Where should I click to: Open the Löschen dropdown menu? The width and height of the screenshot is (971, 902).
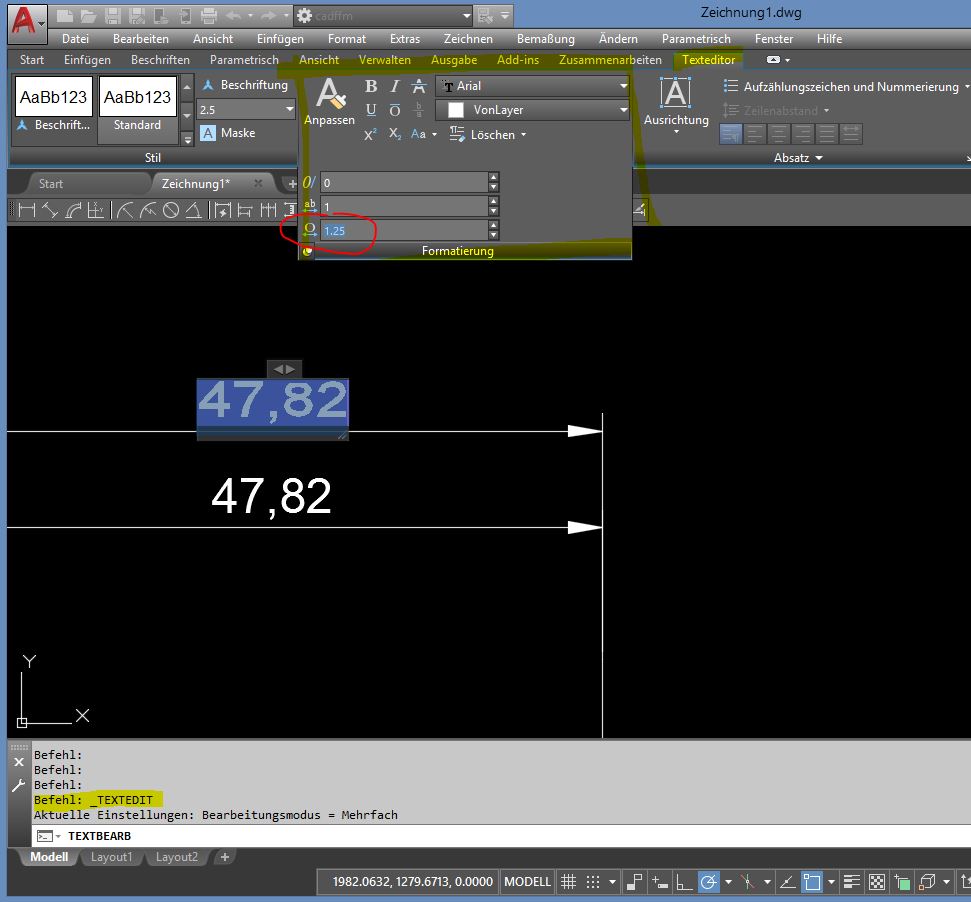pyautogui.click(x=521, y=134)
